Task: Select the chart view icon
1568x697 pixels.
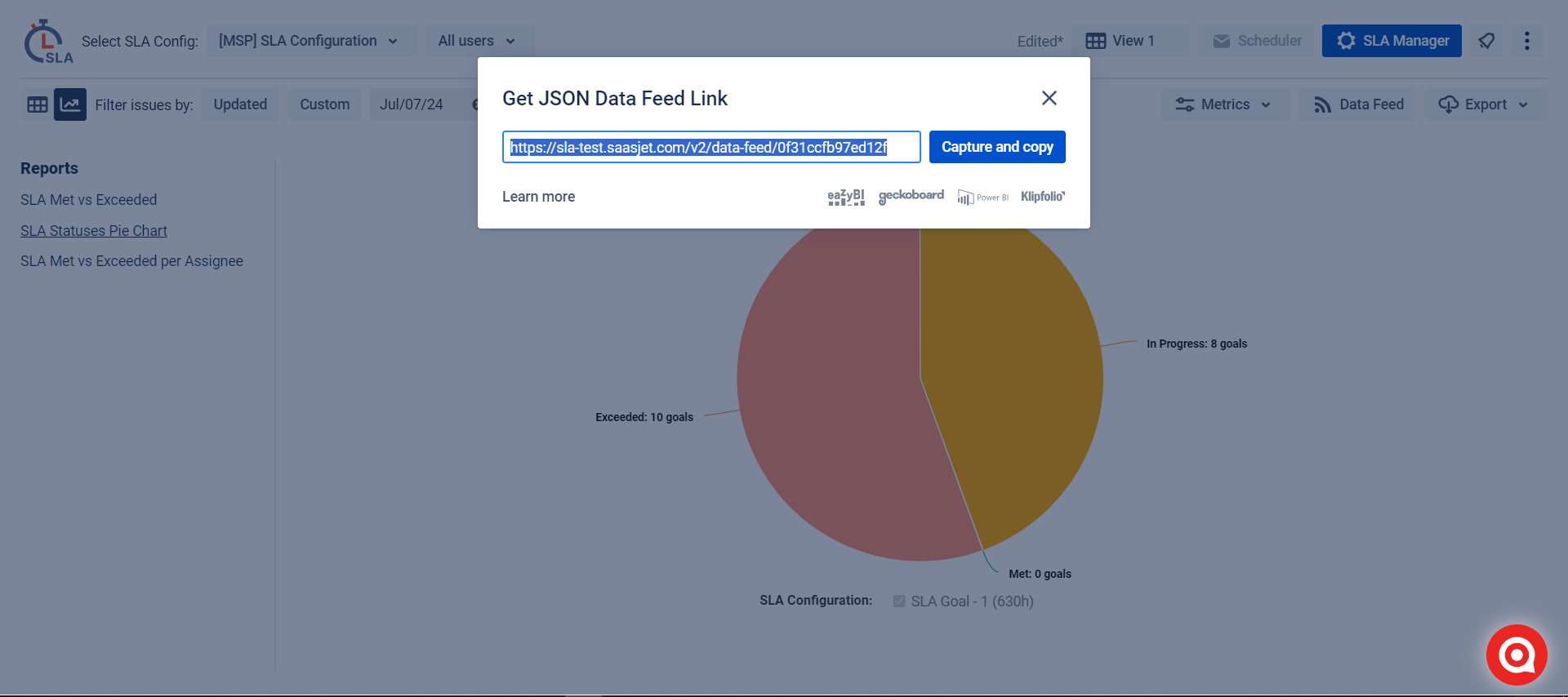Action: [70, 104]
